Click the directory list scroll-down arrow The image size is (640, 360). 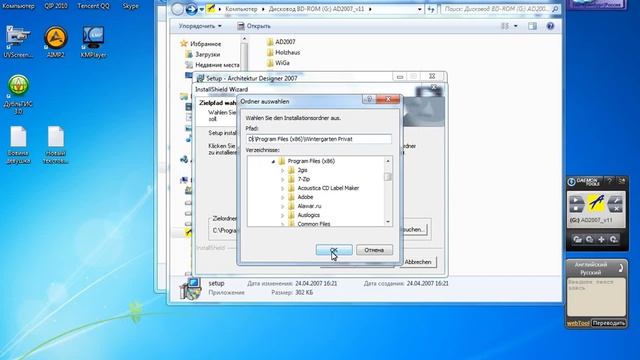[x=388, y=222]
